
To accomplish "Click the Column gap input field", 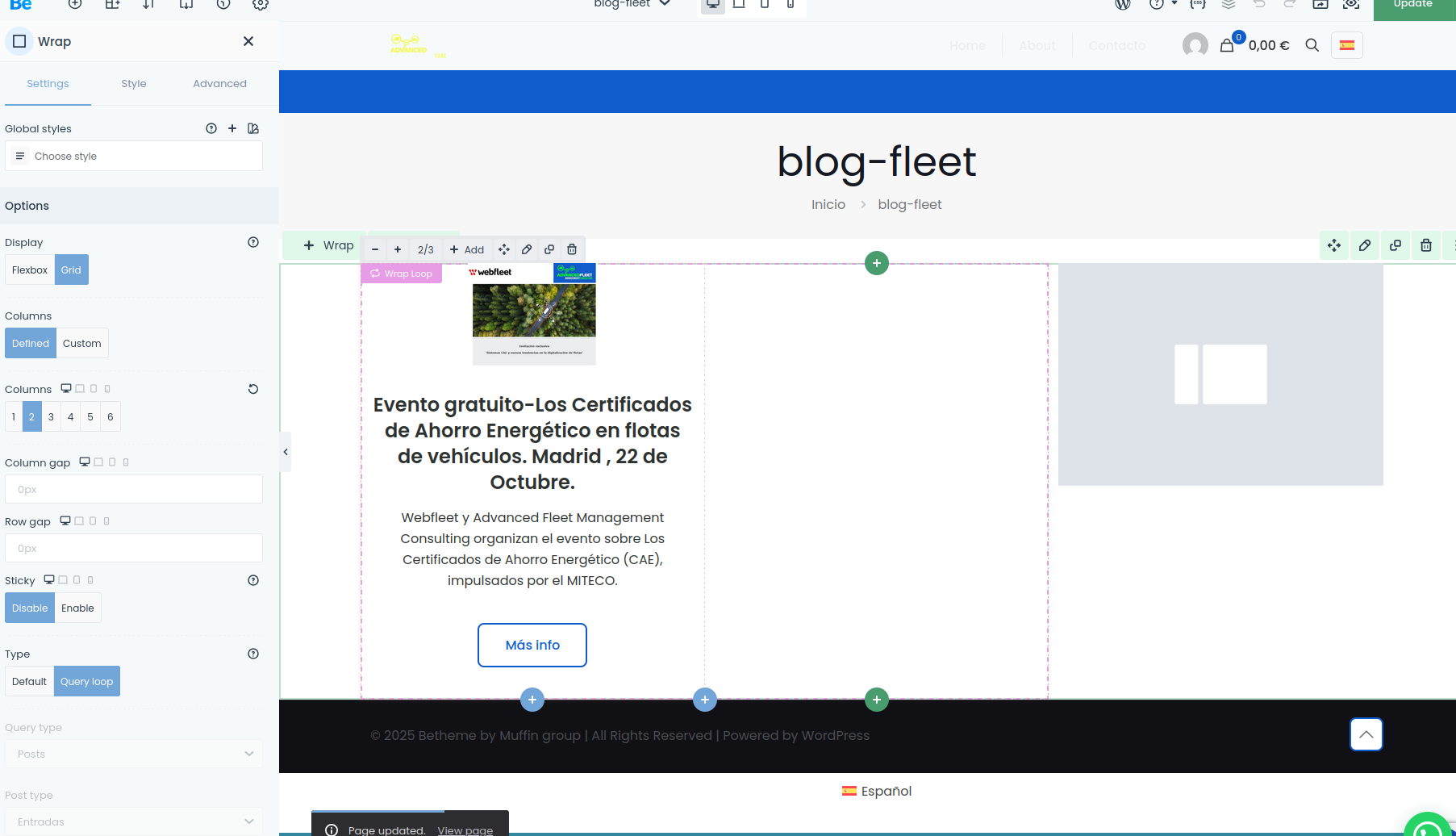I will 134,490.
